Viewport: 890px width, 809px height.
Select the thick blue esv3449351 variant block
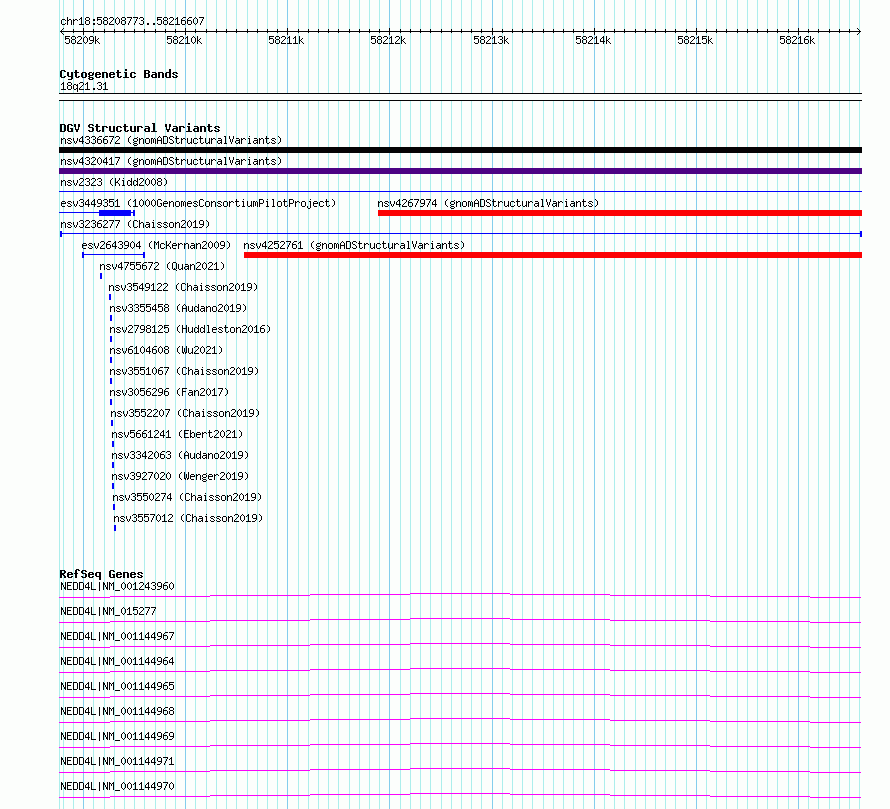click(115, 213)
